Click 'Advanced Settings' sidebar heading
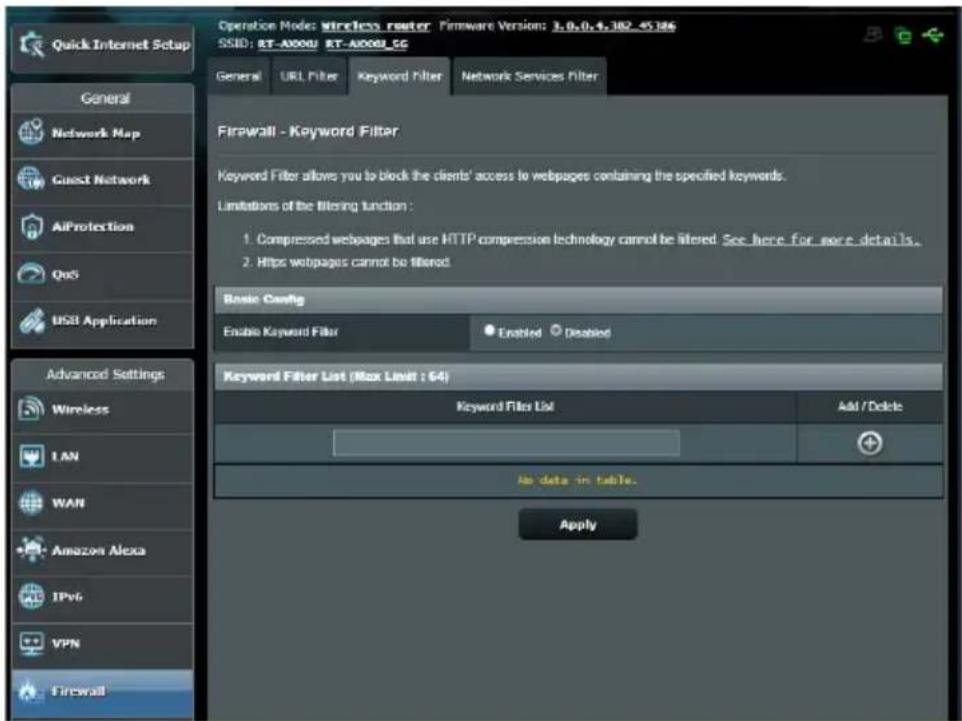Image resolution: width=962 pixels, height=721 pixels. coord(105,374)
